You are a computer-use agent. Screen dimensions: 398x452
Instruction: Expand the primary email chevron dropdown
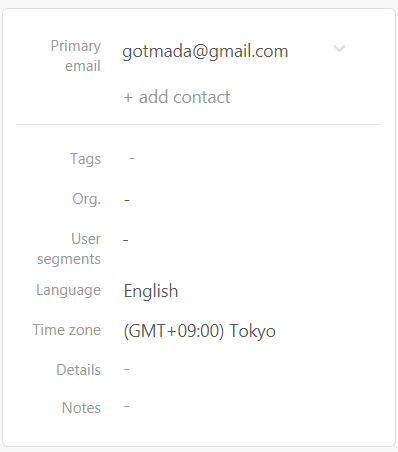pos(339,49)
